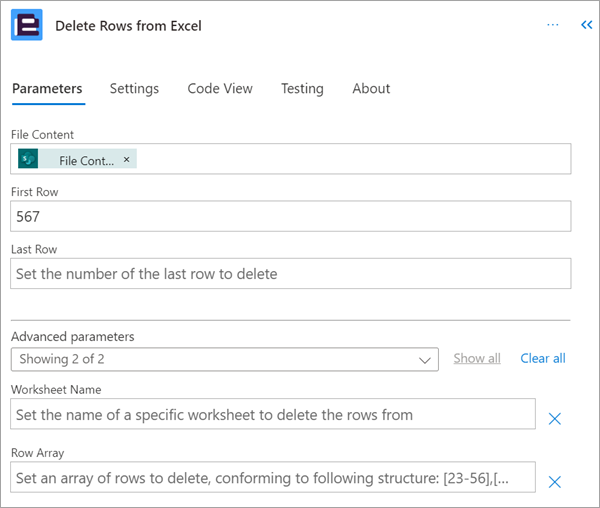The width and height of the screenshot is (600, 508).
Task: Click the Worksheet Name input field
Action: pyautogui.click(x=273, y=414)
